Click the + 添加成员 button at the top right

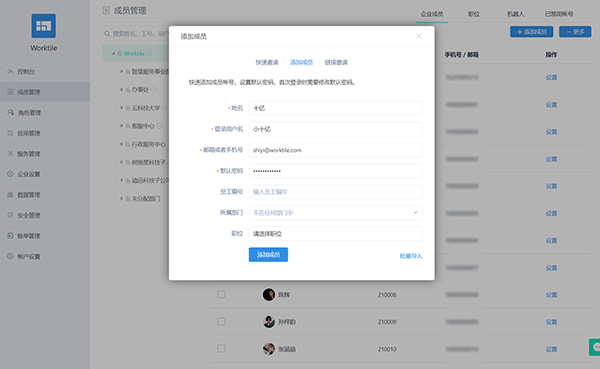[x=532, y=32]
